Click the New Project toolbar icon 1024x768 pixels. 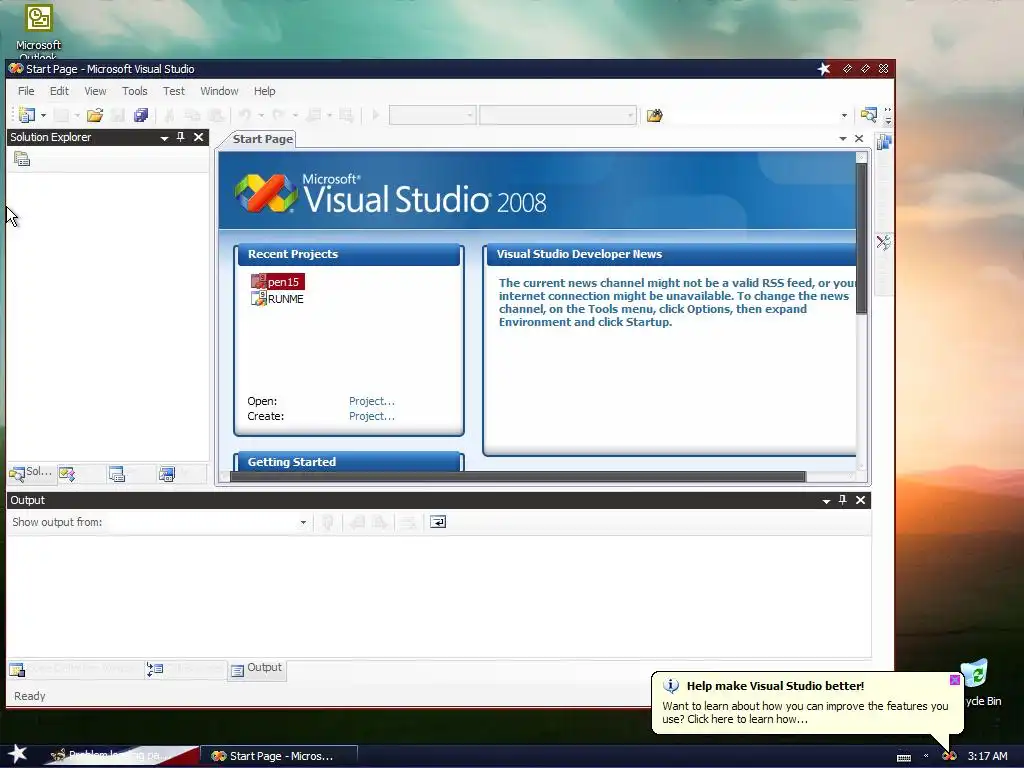27,116
